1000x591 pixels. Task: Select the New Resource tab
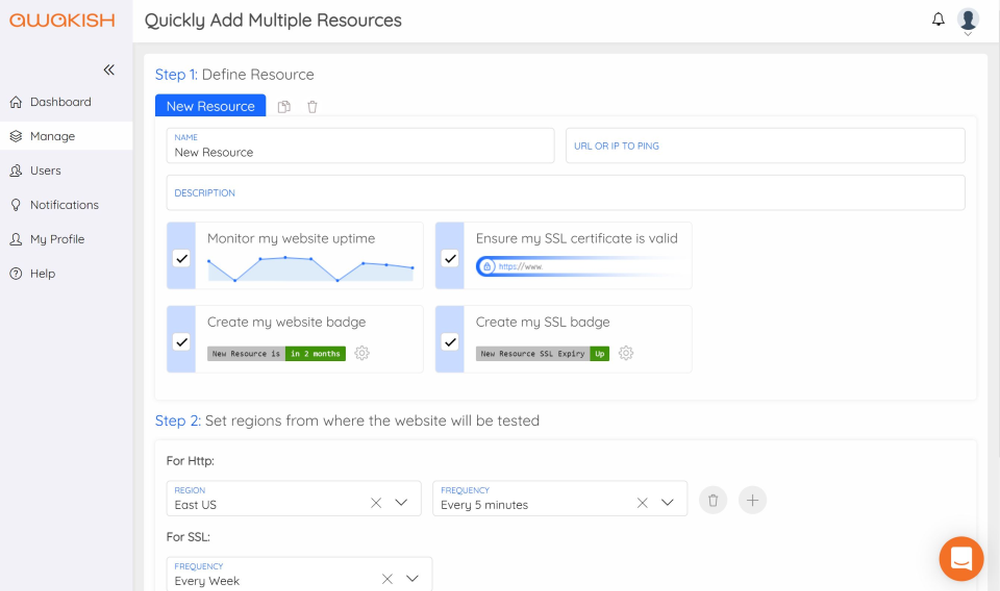[210, 106]
